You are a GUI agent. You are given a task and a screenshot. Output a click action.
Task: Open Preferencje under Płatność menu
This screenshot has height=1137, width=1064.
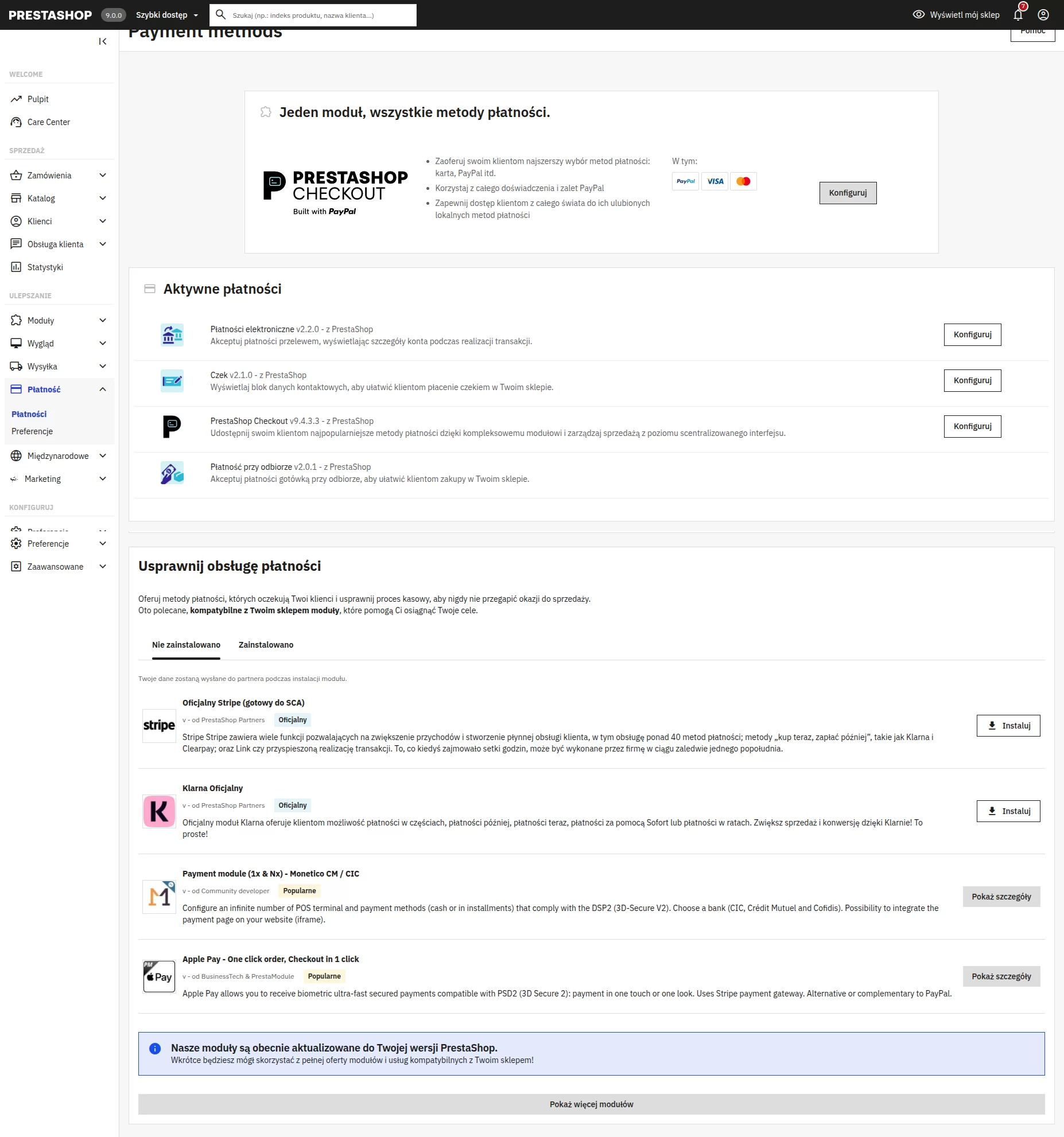click(x=32, y=431)
